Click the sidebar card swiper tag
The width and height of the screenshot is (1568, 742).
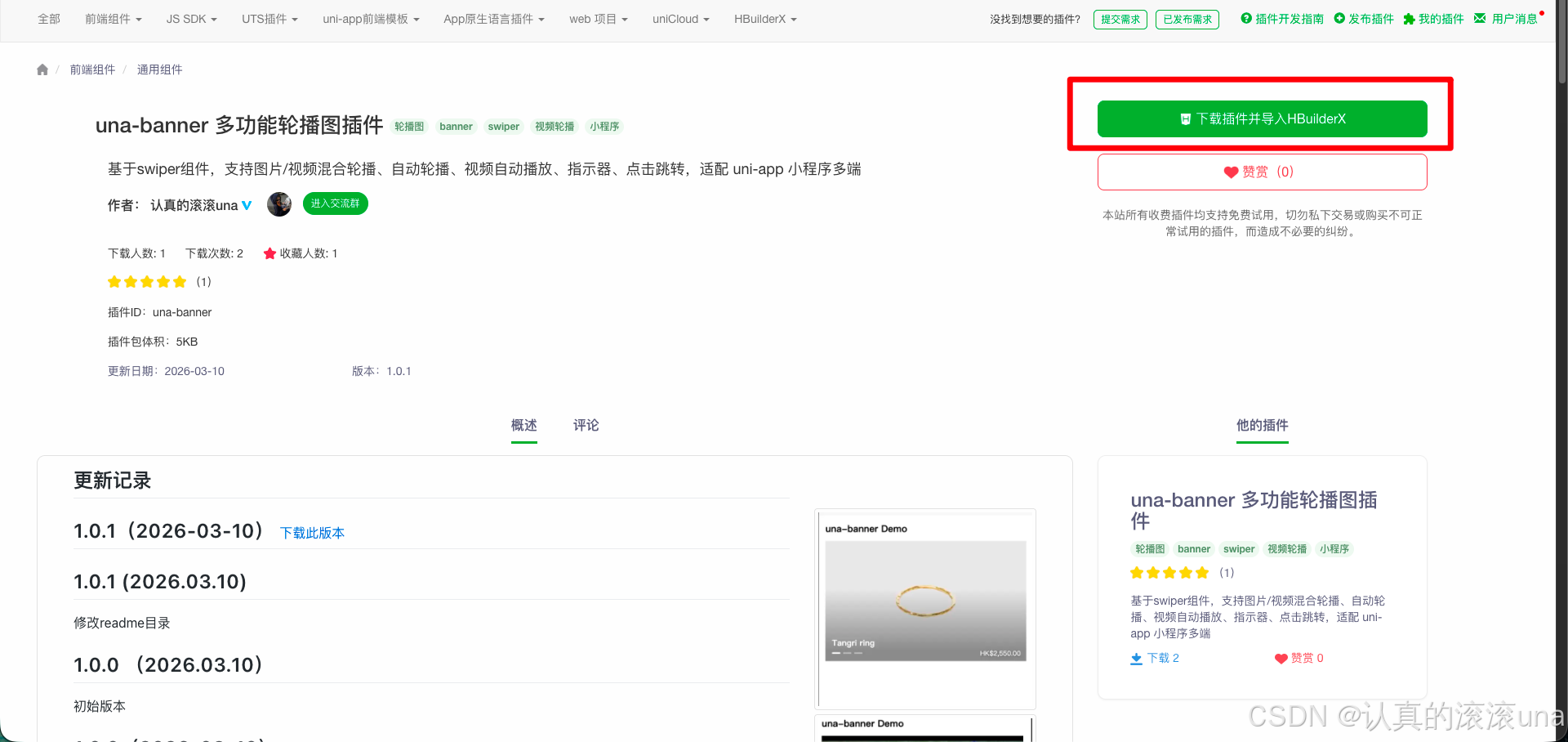coord(1239,549)
